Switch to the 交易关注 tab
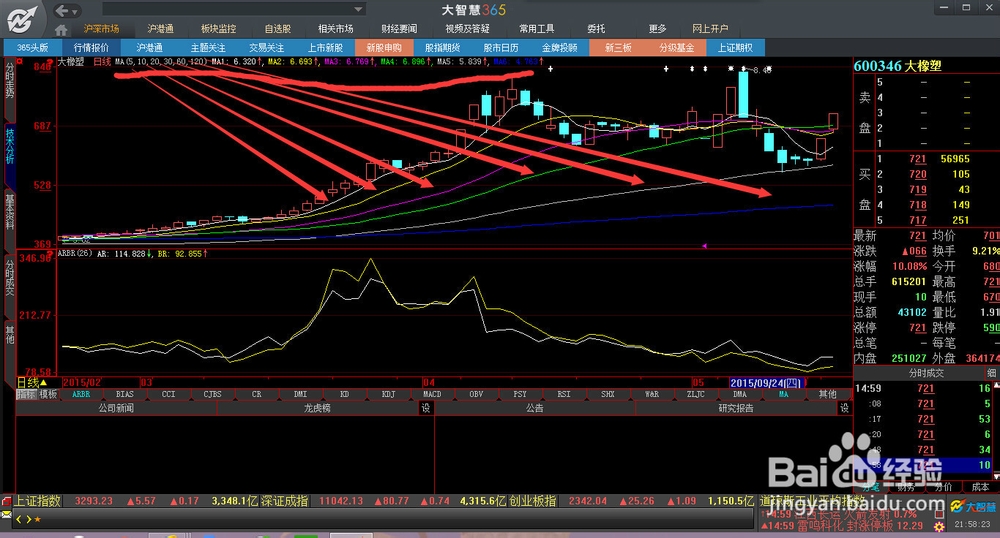 pyautogui.click(x=267, y=48)
